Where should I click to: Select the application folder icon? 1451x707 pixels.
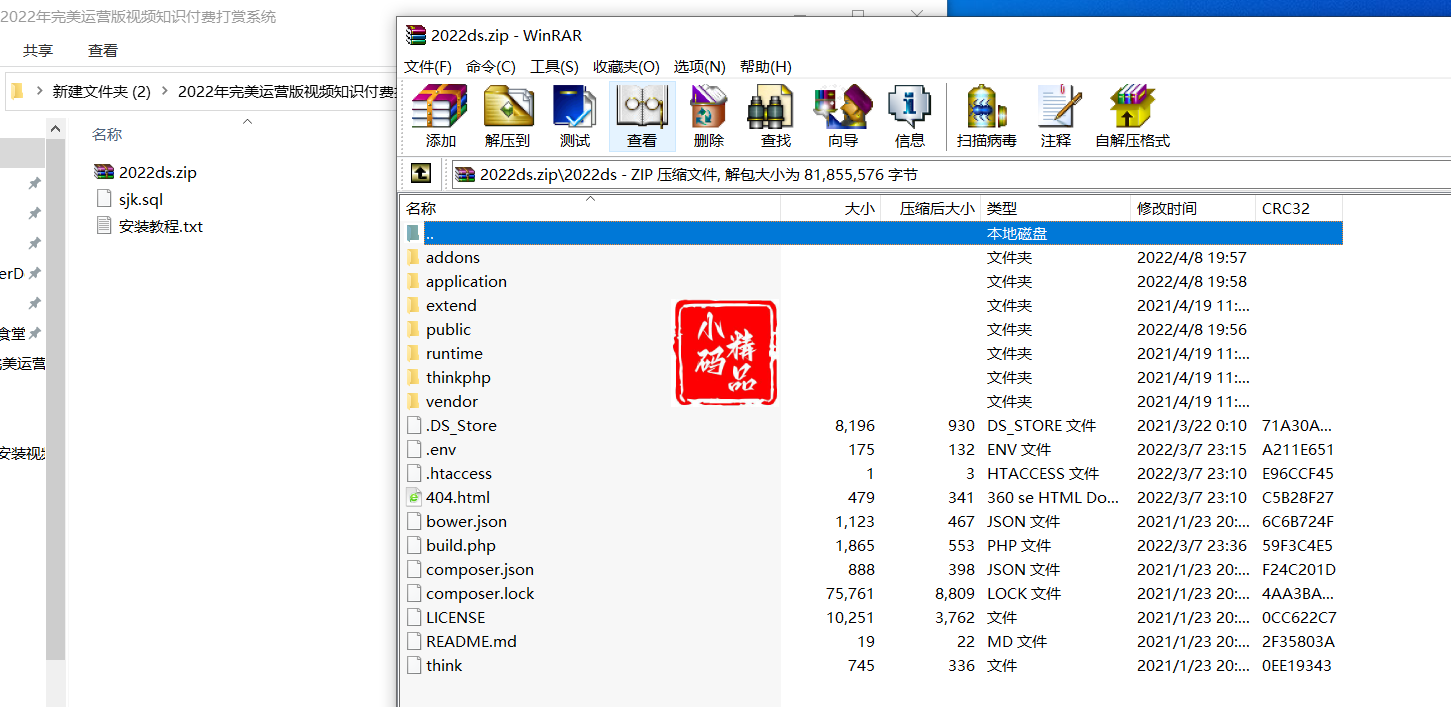click(x=414, y=281)
